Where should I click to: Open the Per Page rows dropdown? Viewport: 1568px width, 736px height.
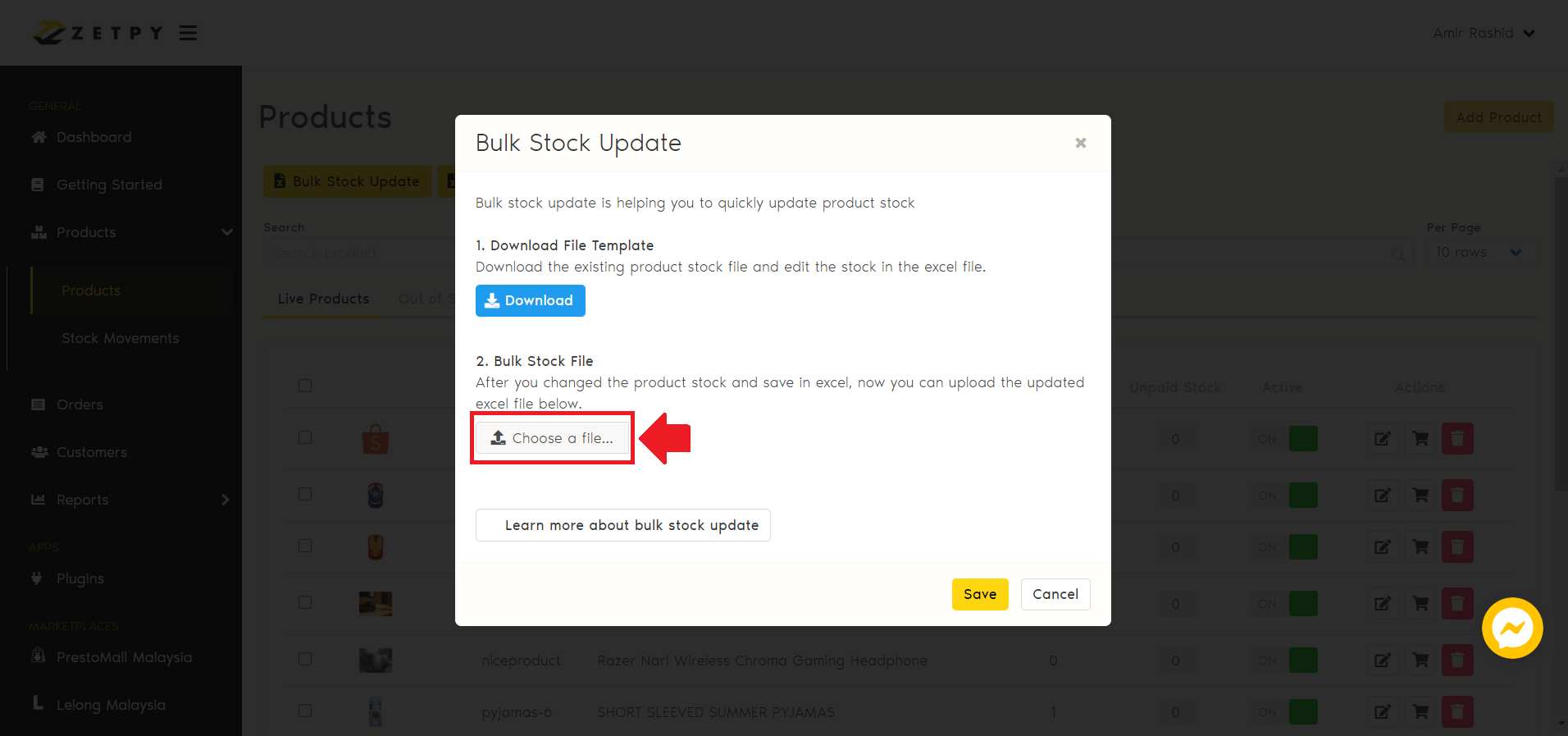1478,253
